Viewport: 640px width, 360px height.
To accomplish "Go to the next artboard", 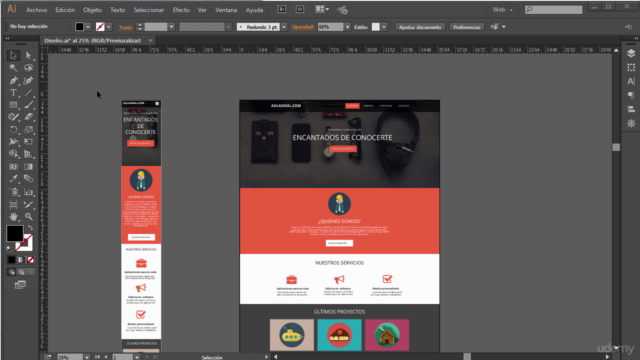I will 147,357.
